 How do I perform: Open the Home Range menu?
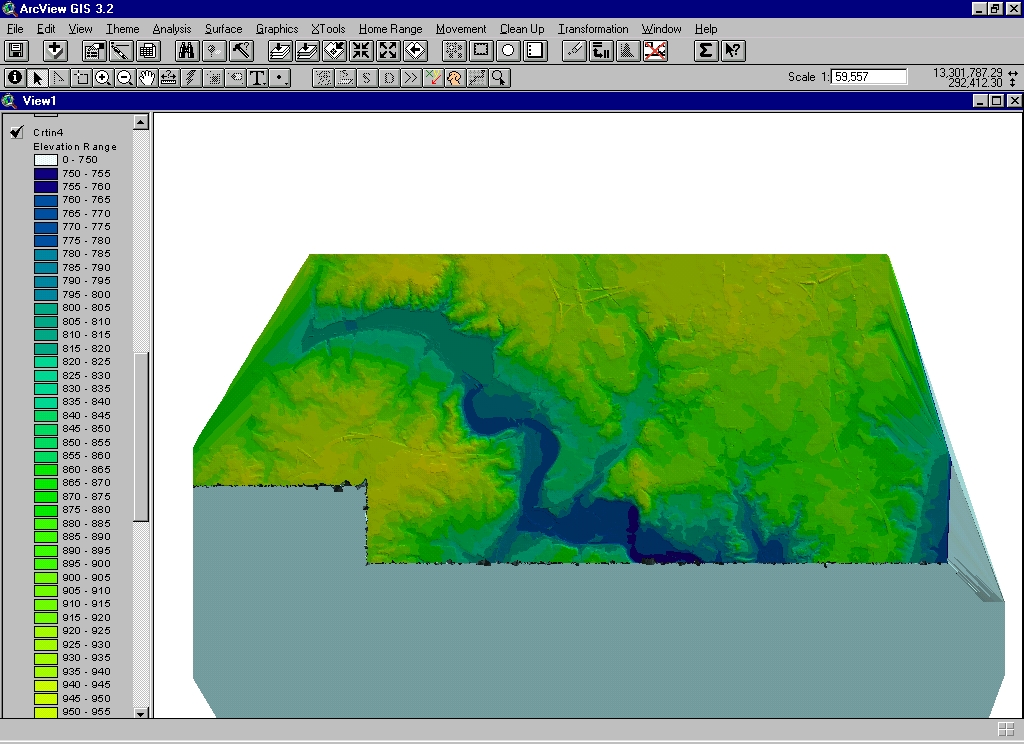click(x=391, y=29)
